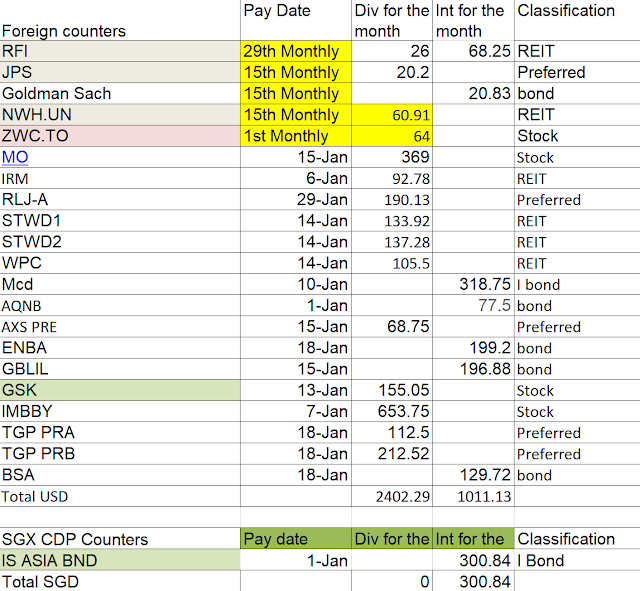
Task: Click the 29th Monthly yellow cell
Action: [x=296, y=51]
